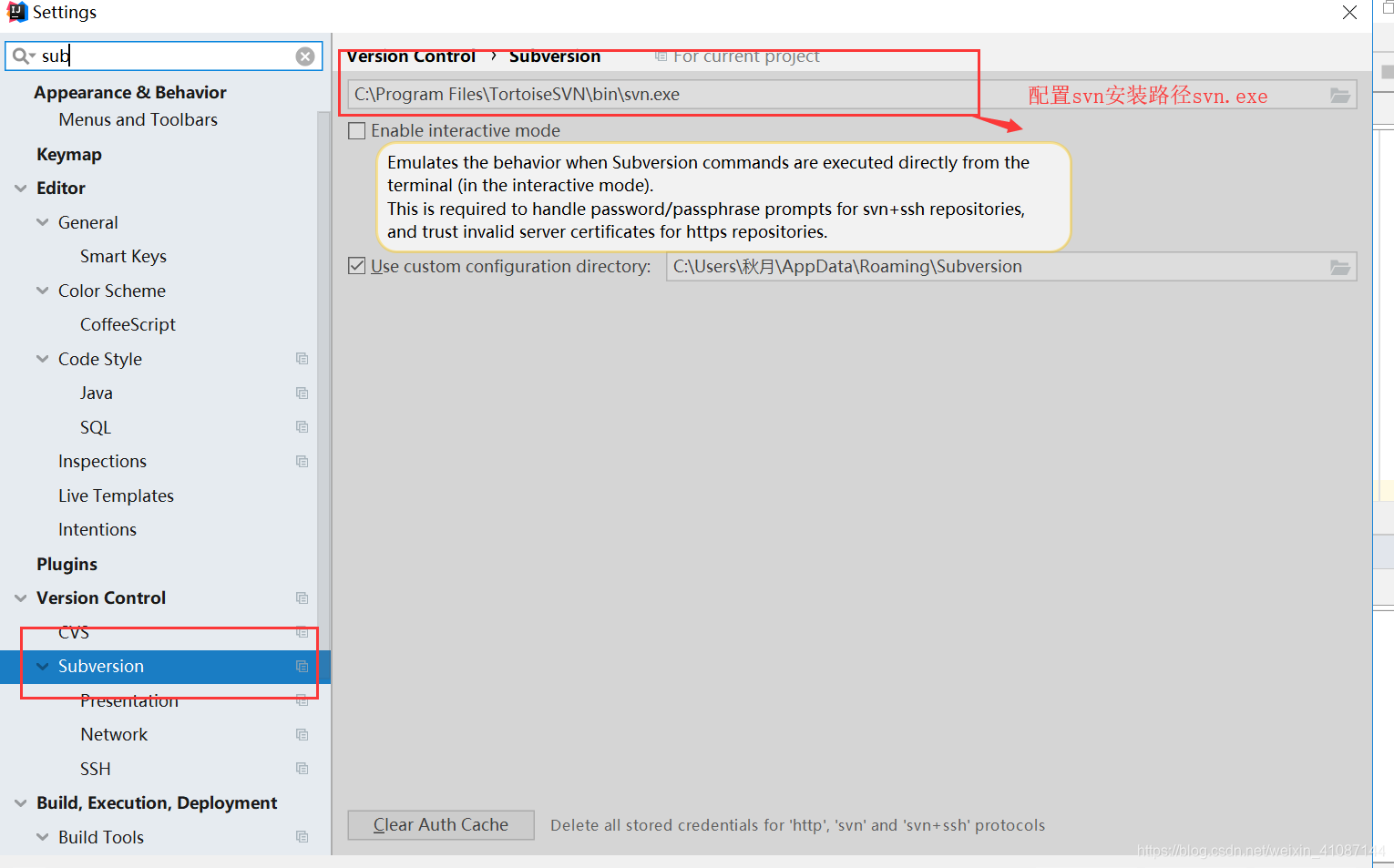Select CVS under Version Control
The image size is (1394, 868).
(74, 632)
